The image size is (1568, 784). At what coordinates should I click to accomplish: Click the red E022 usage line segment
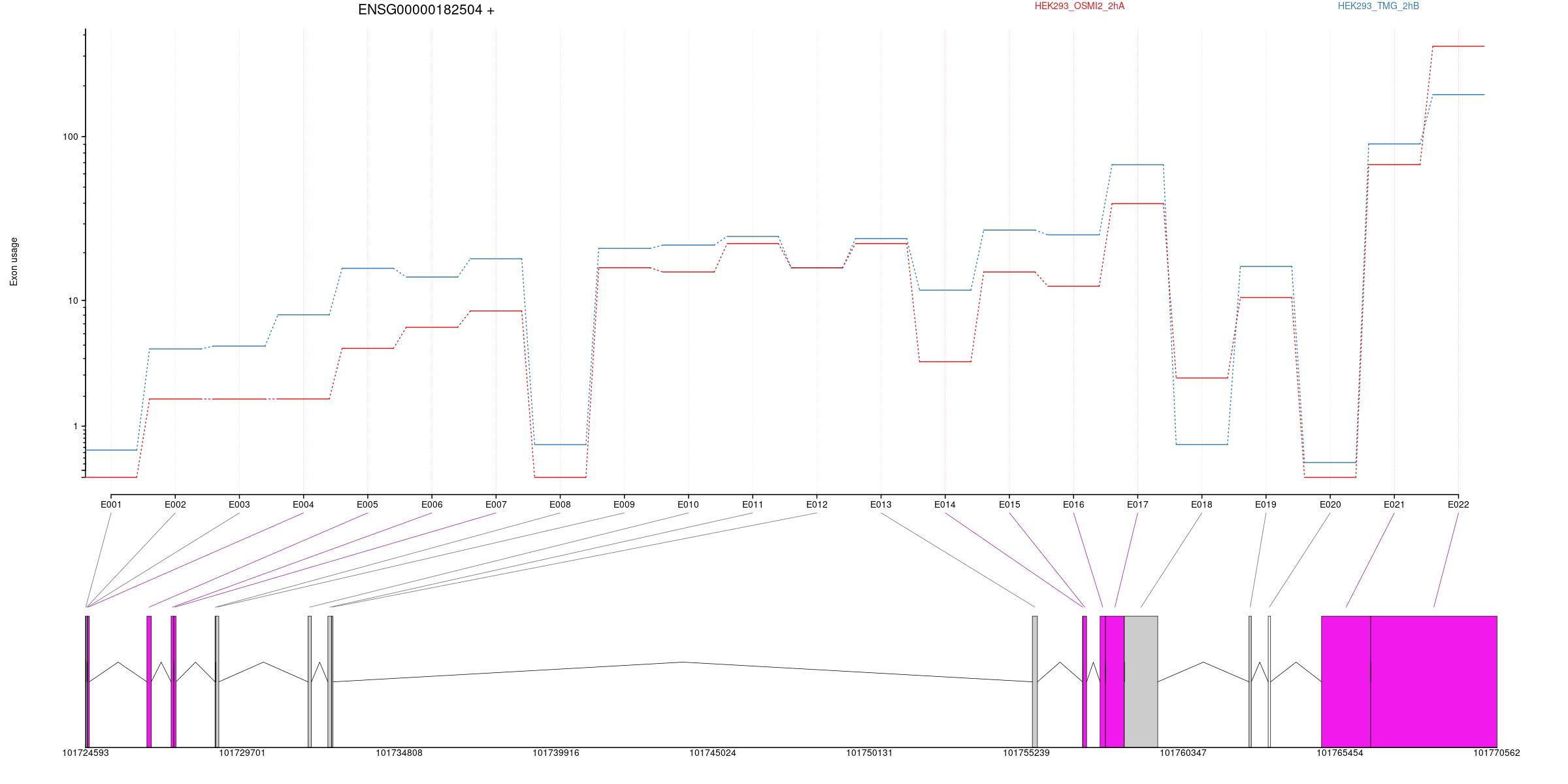click(x=1458, y=46)
